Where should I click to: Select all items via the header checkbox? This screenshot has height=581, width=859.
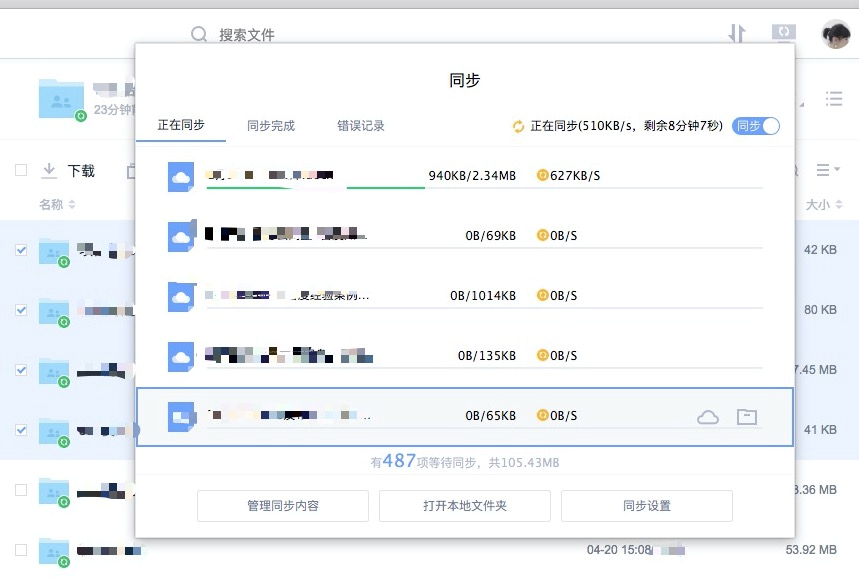[x=21, y=170]
